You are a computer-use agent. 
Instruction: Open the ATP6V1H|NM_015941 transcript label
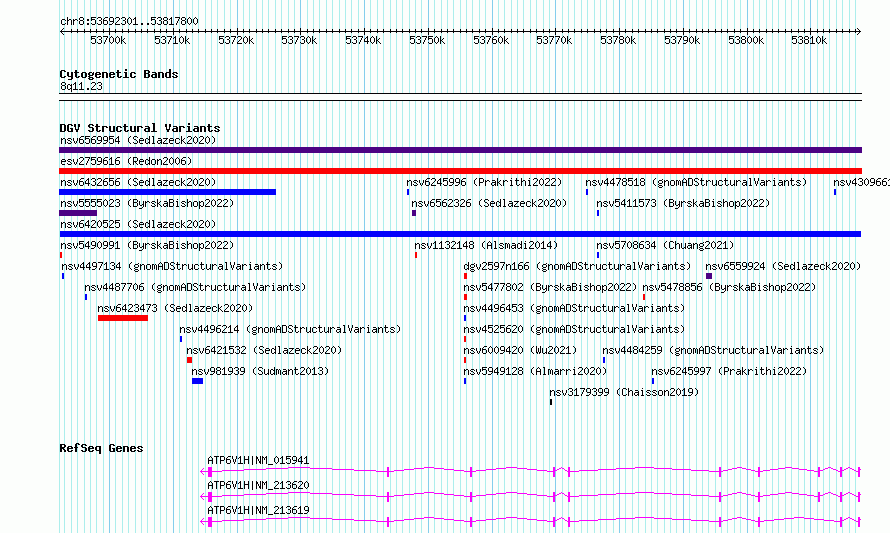[x=258, y=460]
